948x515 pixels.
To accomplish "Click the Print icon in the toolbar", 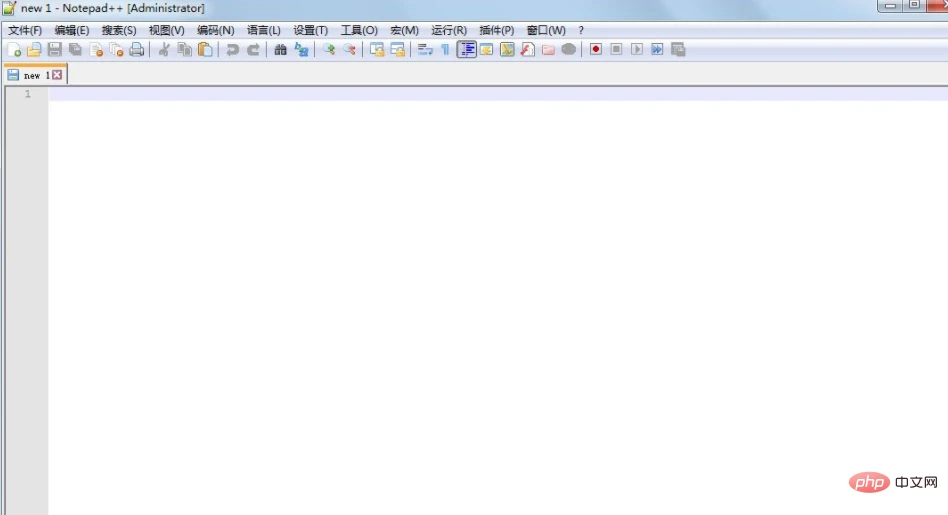I will 137,49.
